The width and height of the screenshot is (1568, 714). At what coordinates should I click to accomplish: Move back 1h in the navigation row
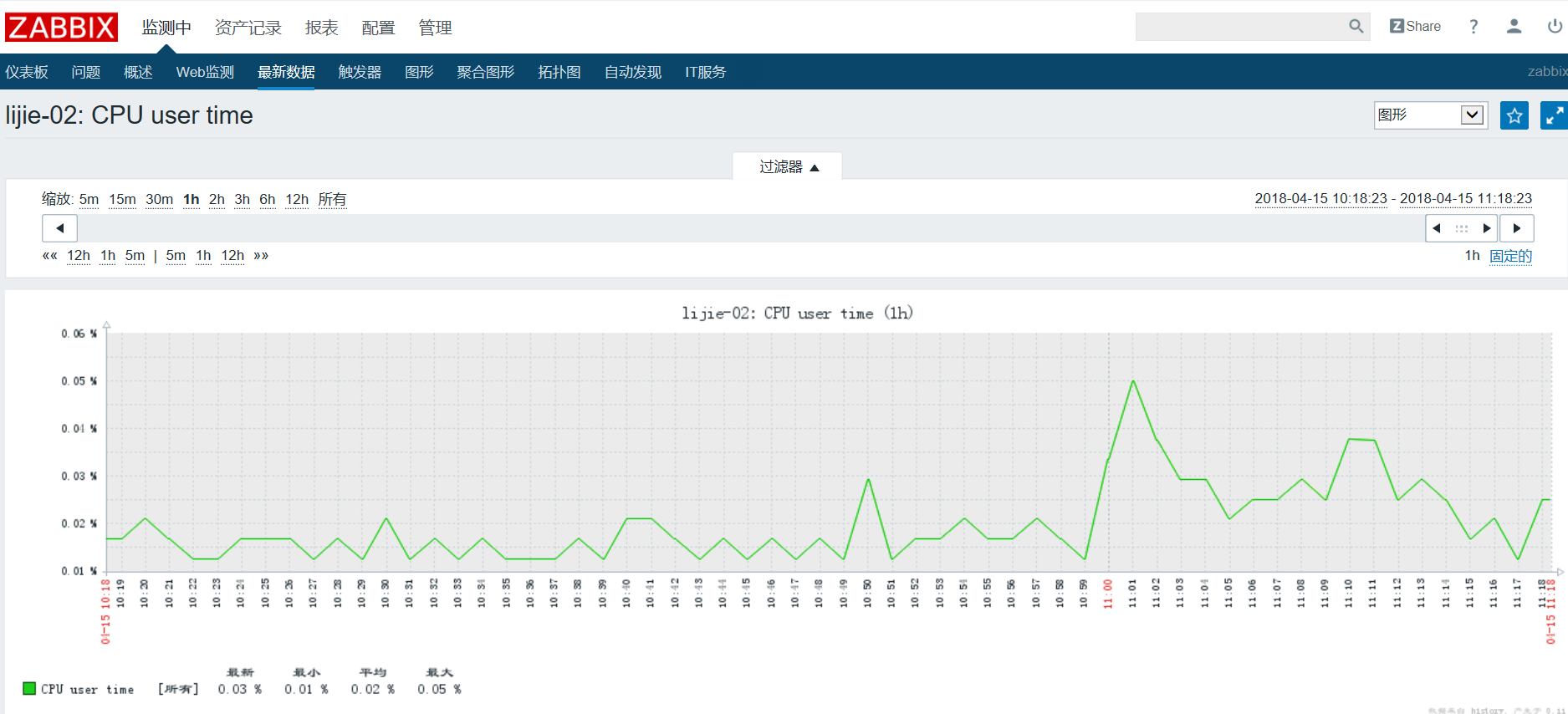[108, 255]
